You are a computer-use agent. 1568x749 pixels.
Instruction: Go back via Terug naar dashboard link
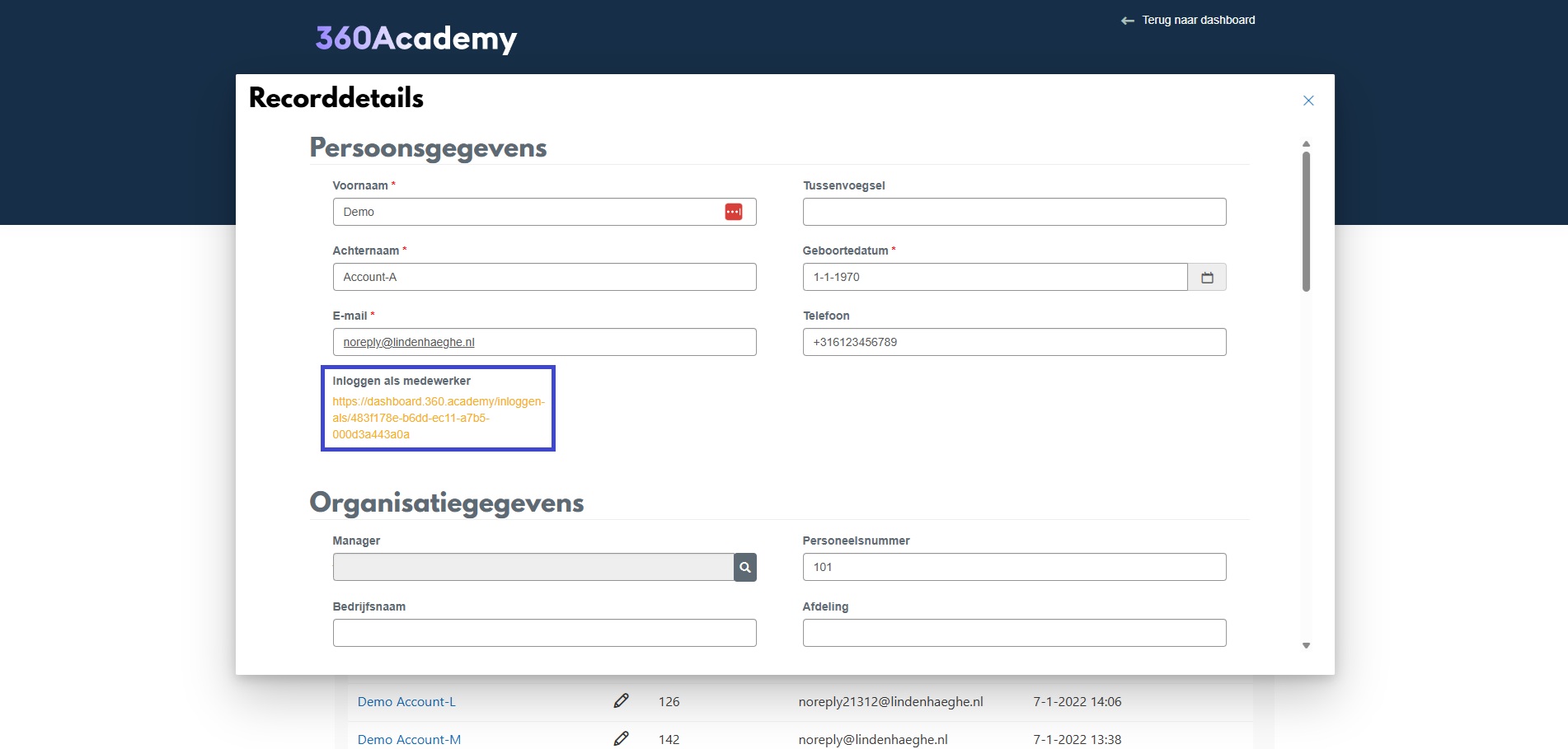coord(1199,20)
